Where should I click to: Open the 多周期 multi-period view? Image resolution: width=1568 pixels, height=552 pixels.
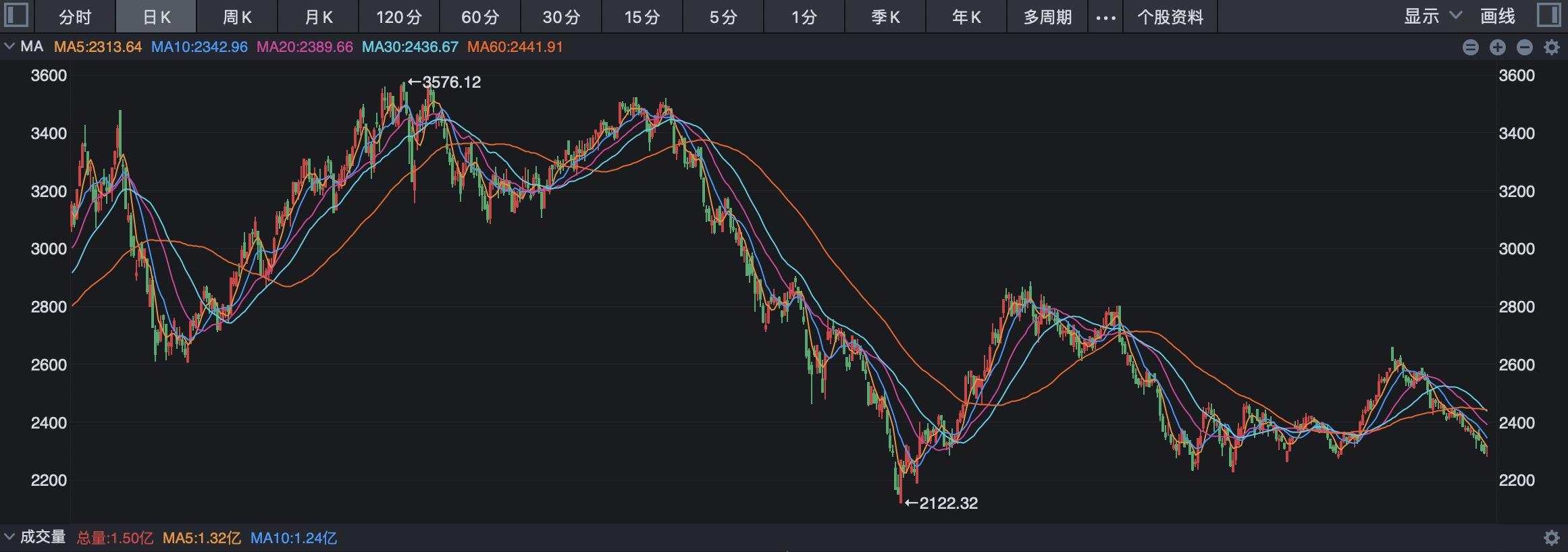1047,17
